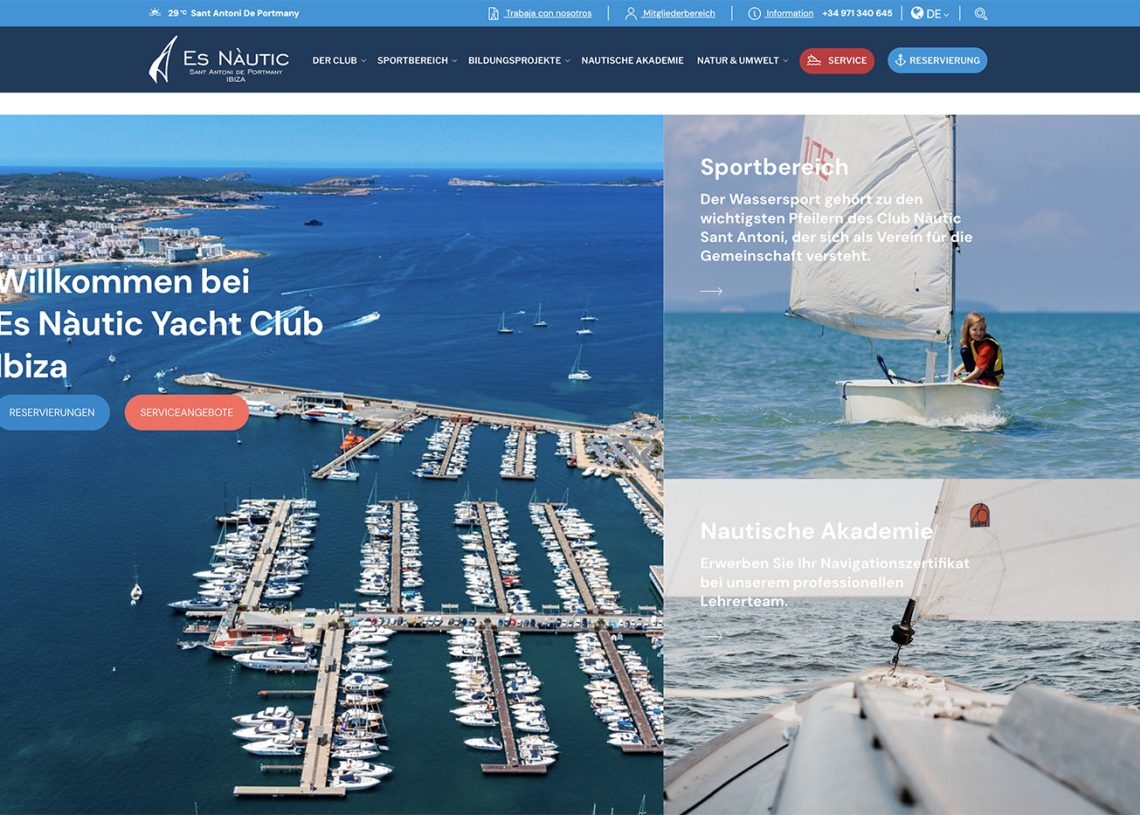Click the blue Reservierung anchor button
The image size is (1140, 815).
point(937,60)
